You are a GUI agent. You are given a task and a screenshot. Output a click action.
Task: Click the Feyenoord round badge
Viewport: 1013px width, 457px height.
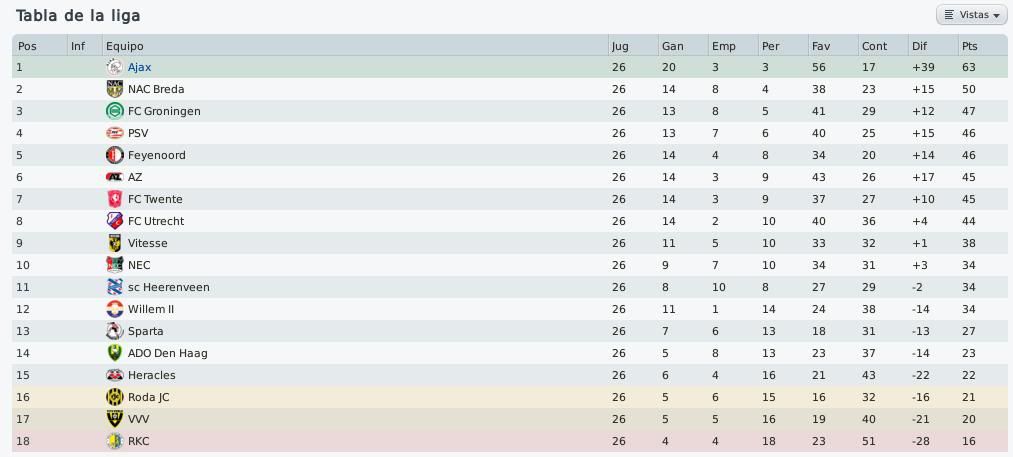114,154
